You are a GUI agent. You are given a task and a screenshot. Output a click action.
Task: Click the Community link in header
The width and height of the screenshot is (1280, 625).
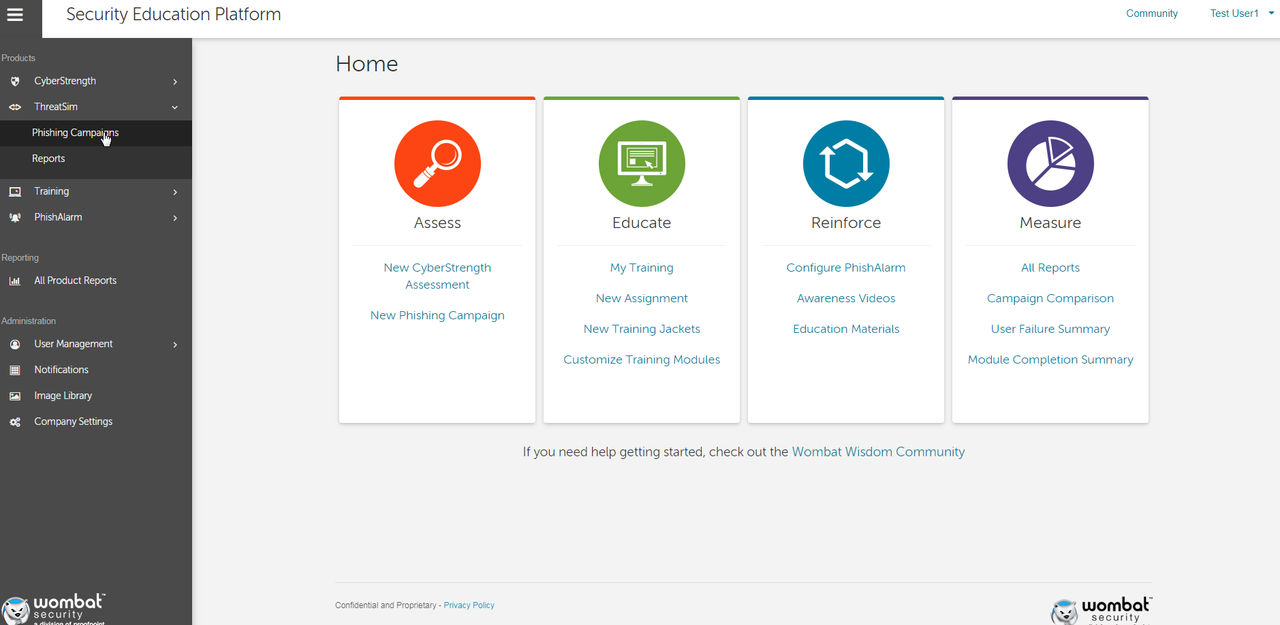pos(1152,14)
